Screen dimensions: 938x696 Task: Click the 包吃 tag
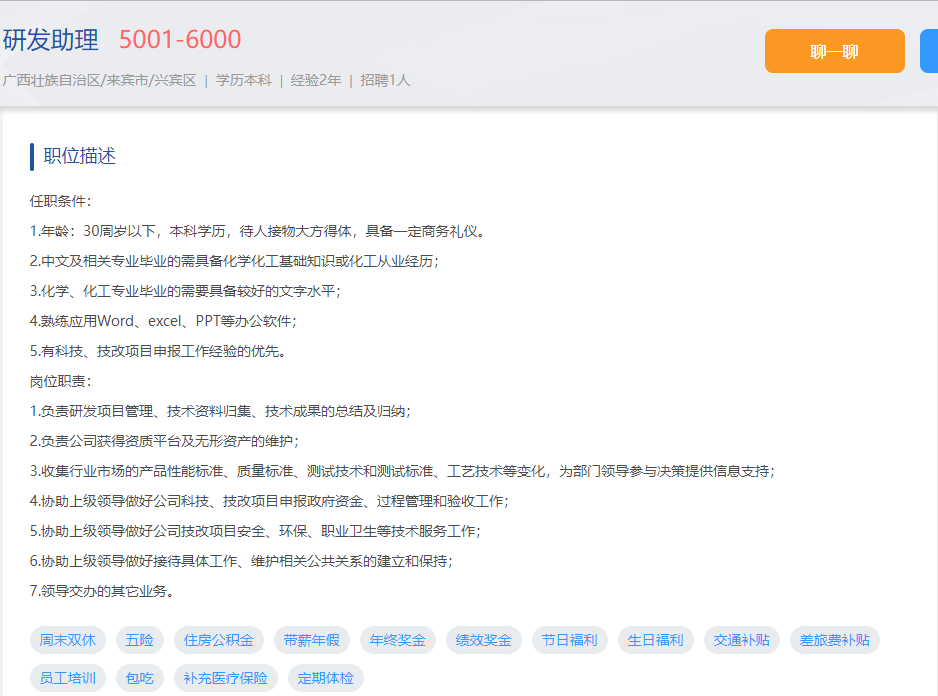coord(139,678)
